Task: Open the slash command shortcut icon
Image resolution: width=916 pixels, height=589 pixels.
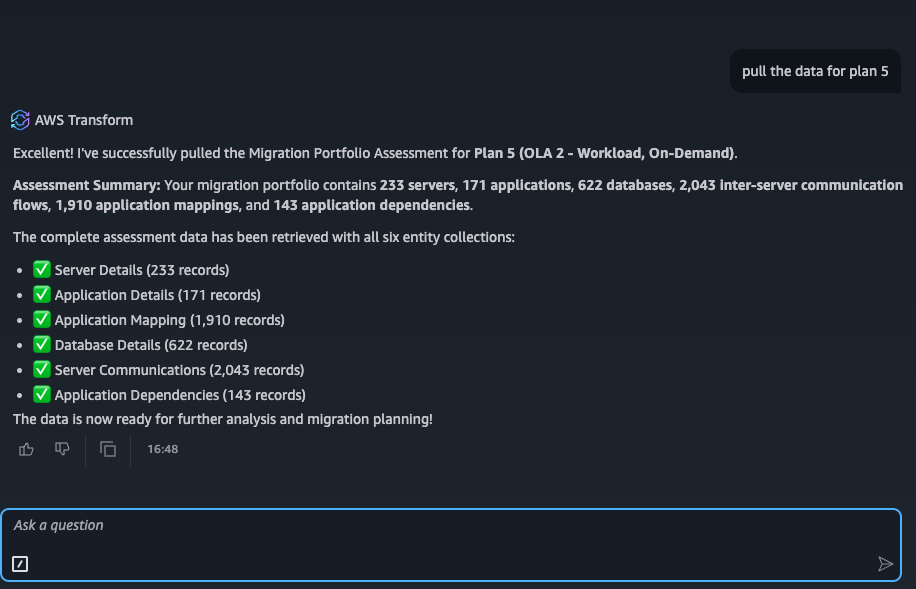Action: [20, 564]
